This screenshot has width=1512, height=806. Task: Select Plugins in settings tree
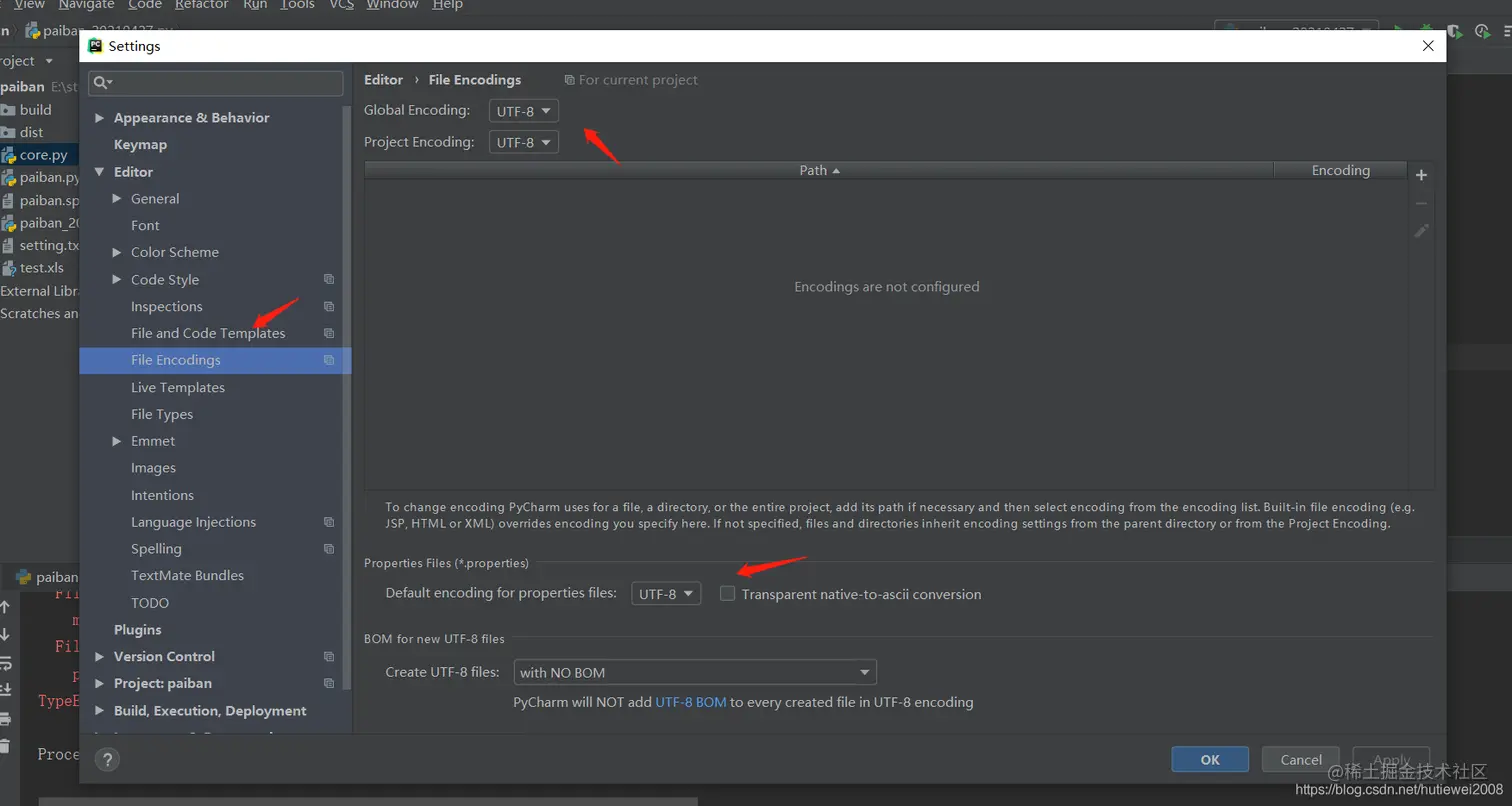pos(137,630)
